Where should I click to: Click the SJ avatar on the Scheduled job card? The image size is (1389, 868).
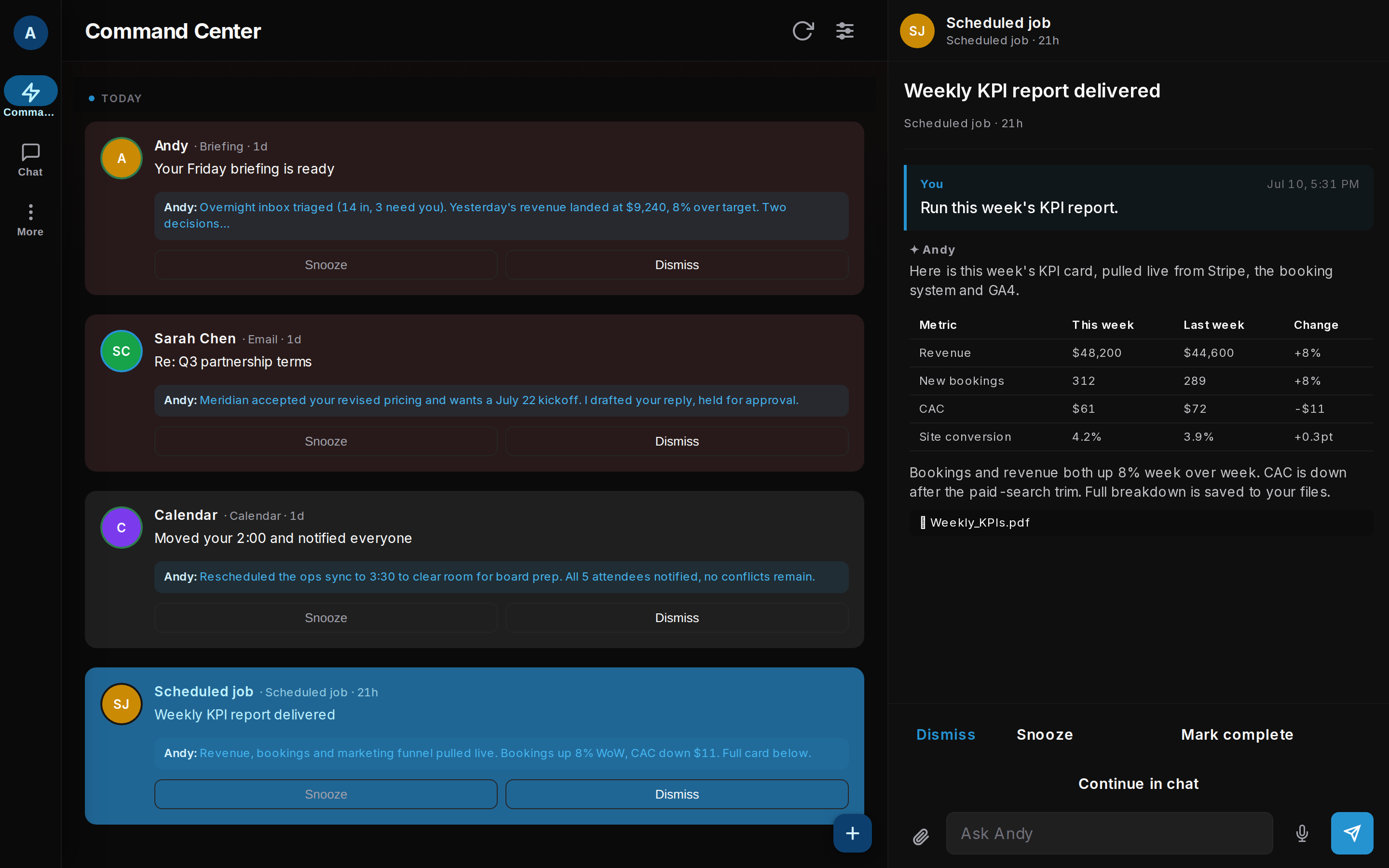coord(122,705)
